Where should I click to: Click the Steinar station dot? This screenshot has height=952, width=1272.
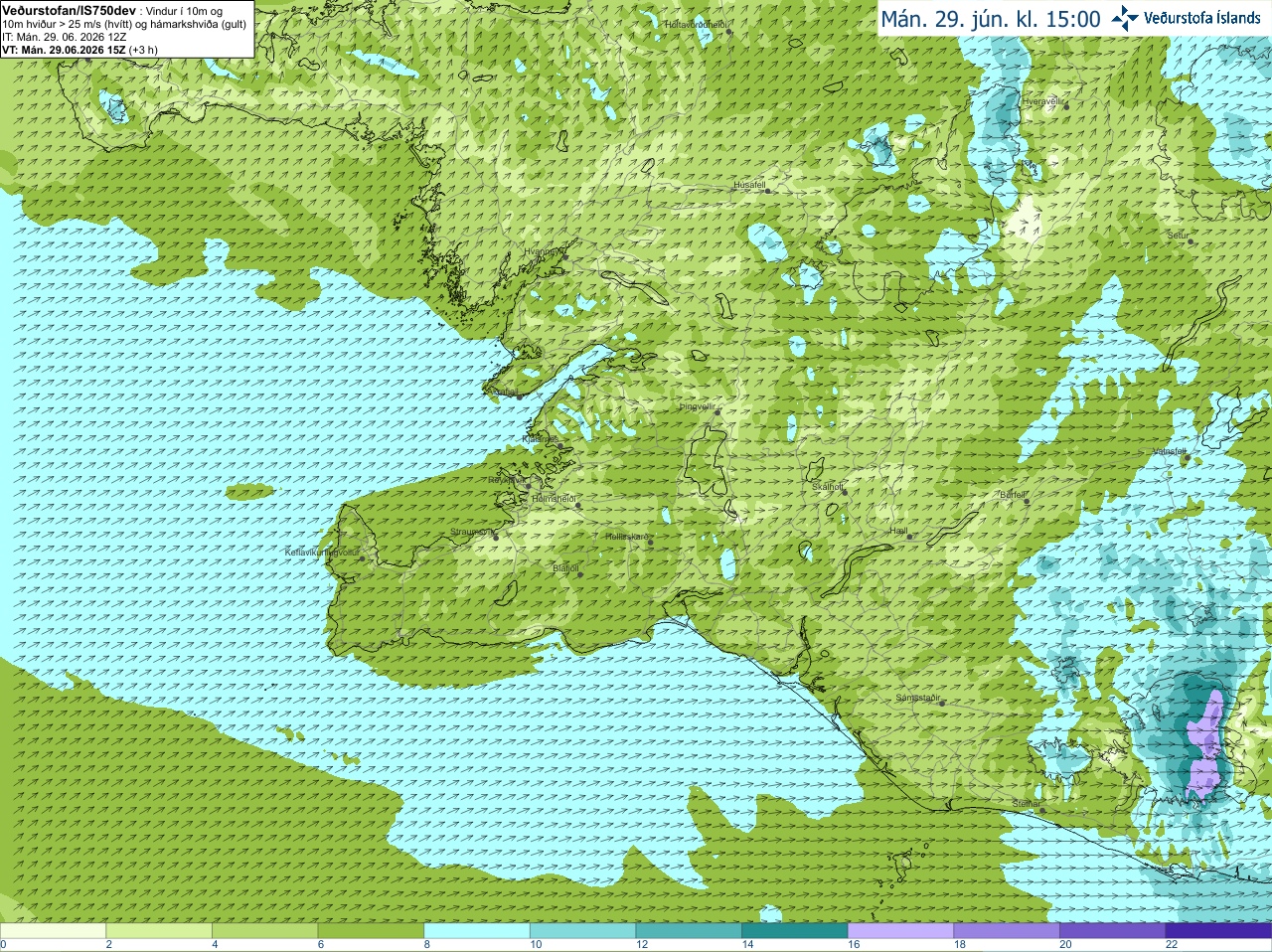[1042, 810]
